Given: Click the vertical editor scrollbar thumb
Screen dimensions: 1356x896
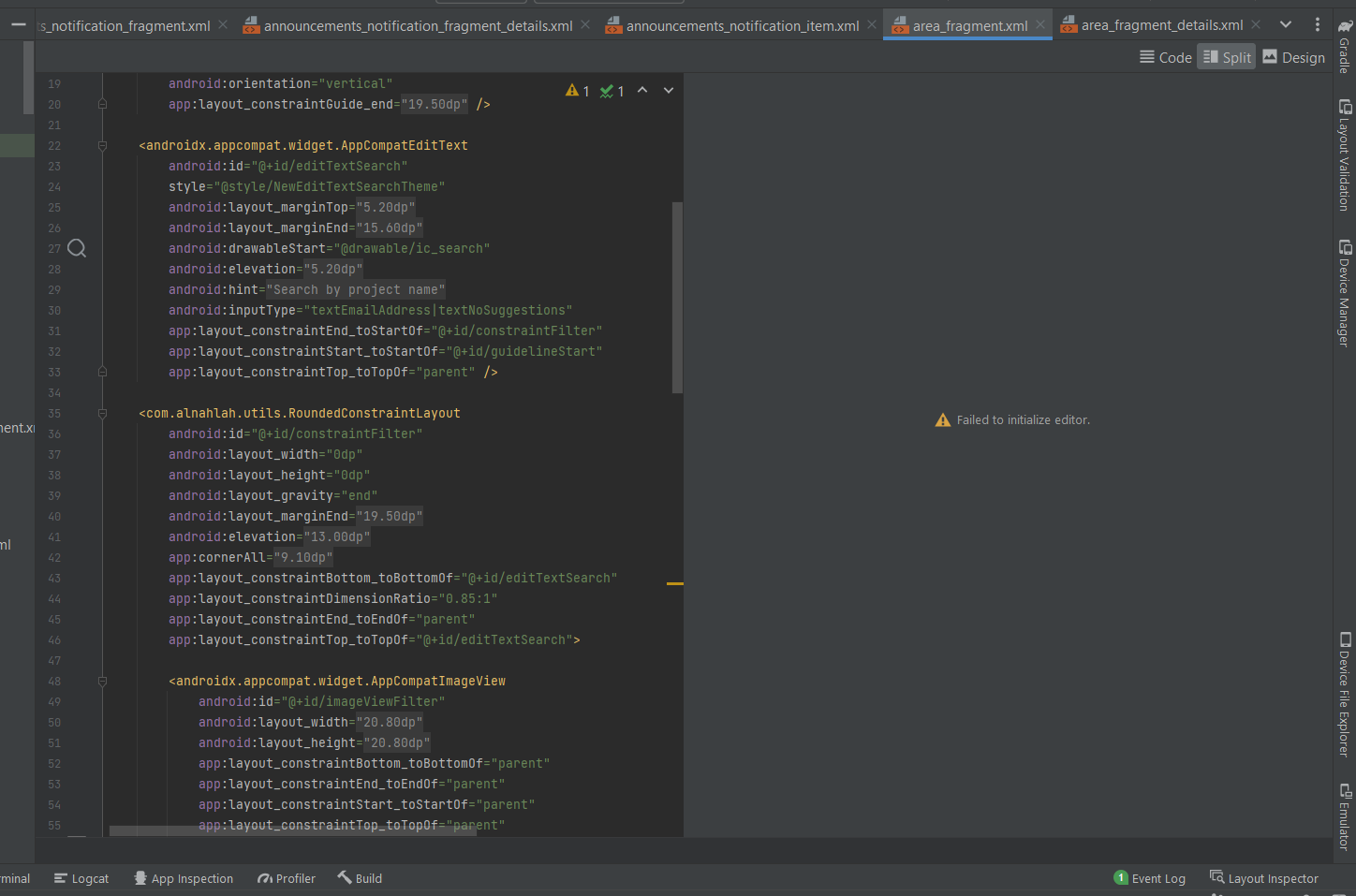Looking at the screenshot, I should click(677, 297).
